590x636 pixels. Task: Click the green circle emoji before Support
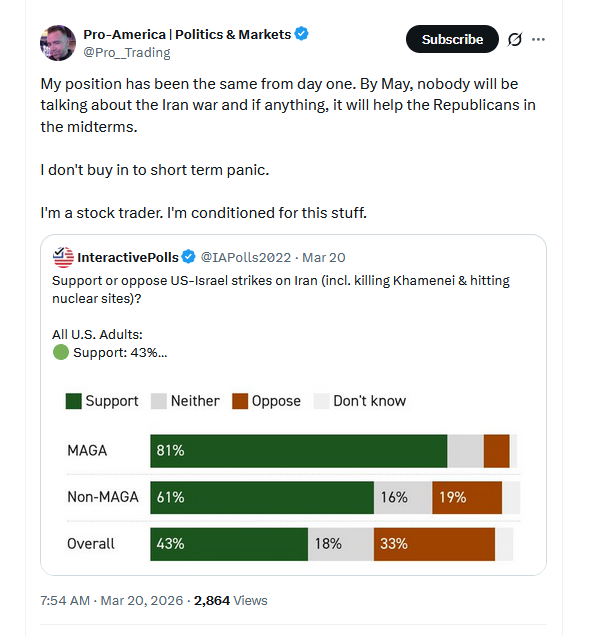[61, 352]
